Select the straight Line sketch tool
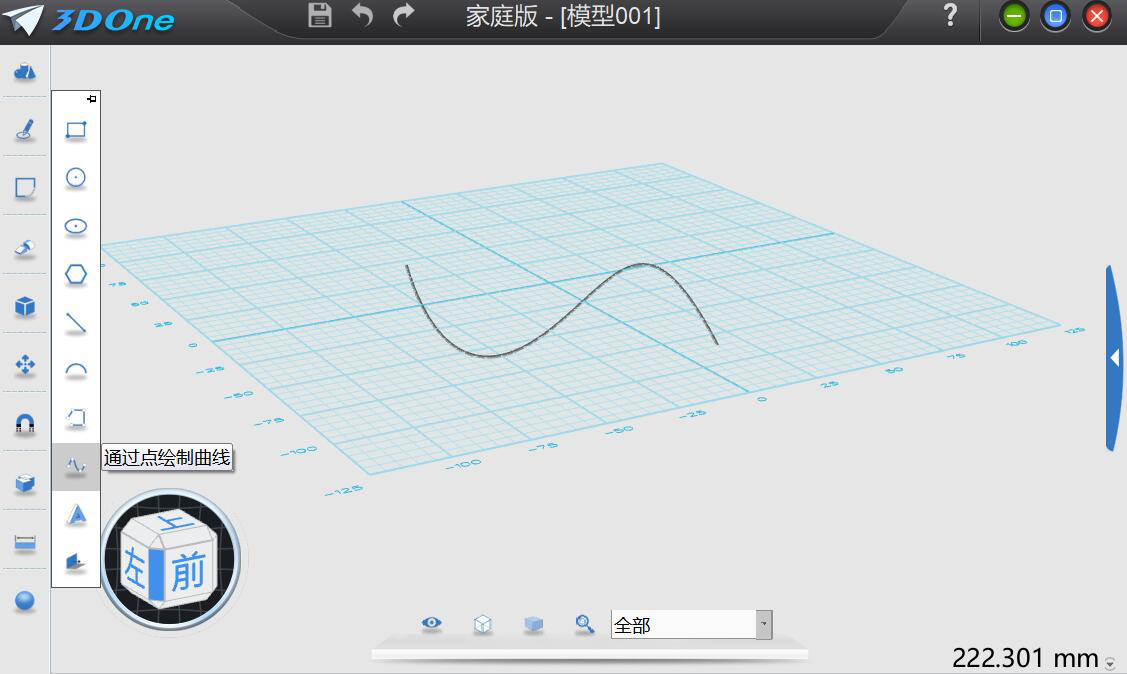The width and height of the screenshot is (1127, 674). pos(75,323)
